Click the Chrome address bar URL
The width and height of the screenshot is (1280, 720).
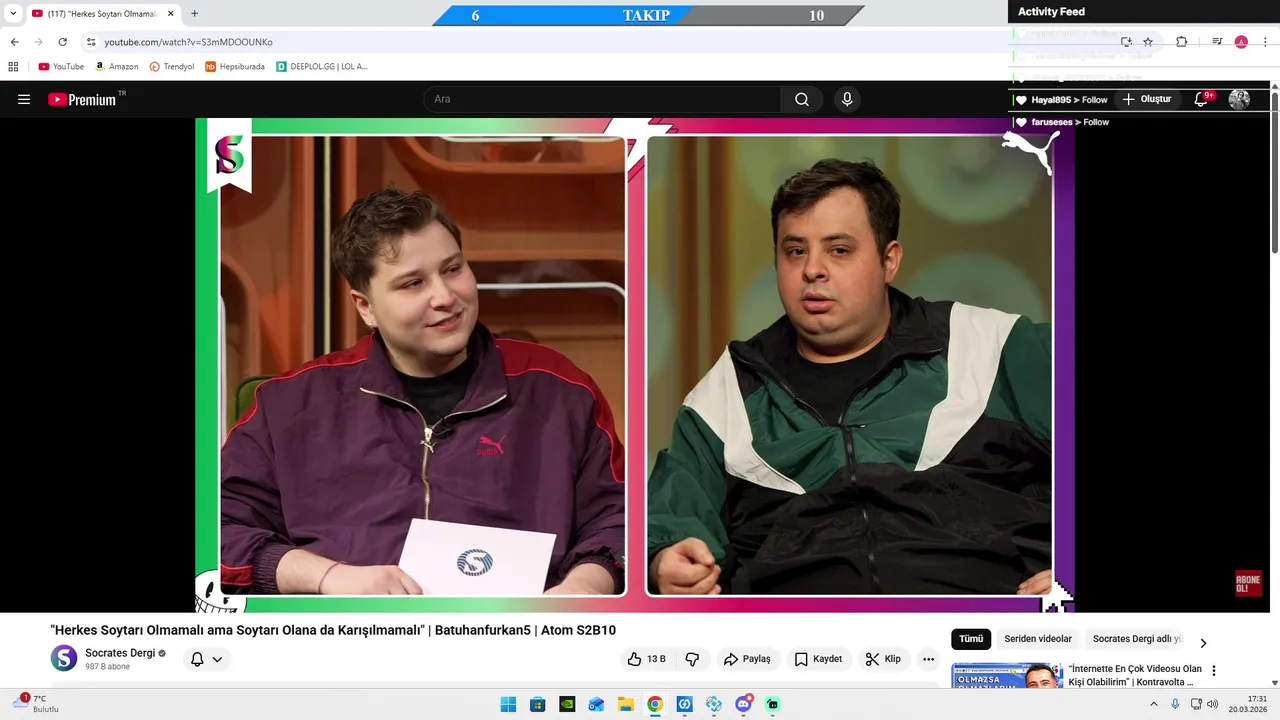click(x=188, y=42)
